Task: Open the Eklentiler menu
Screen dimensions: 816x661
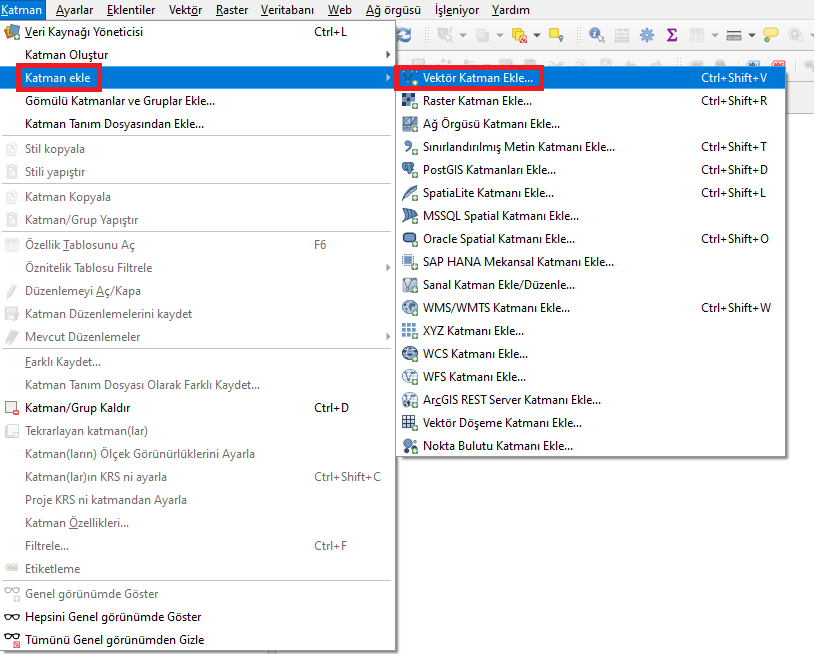Action: 131,10
